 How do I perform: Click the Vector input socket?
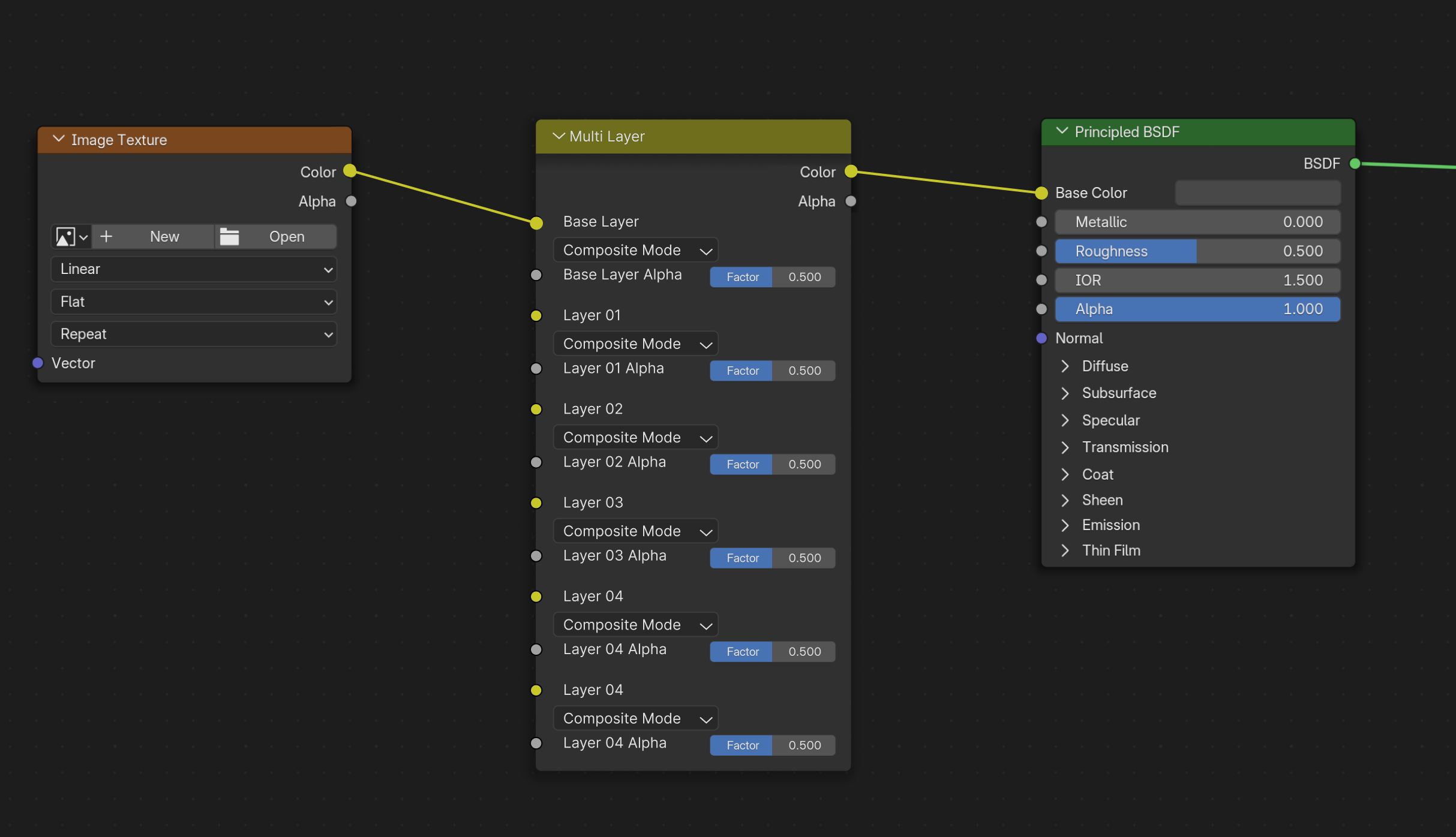click(38, 363)
